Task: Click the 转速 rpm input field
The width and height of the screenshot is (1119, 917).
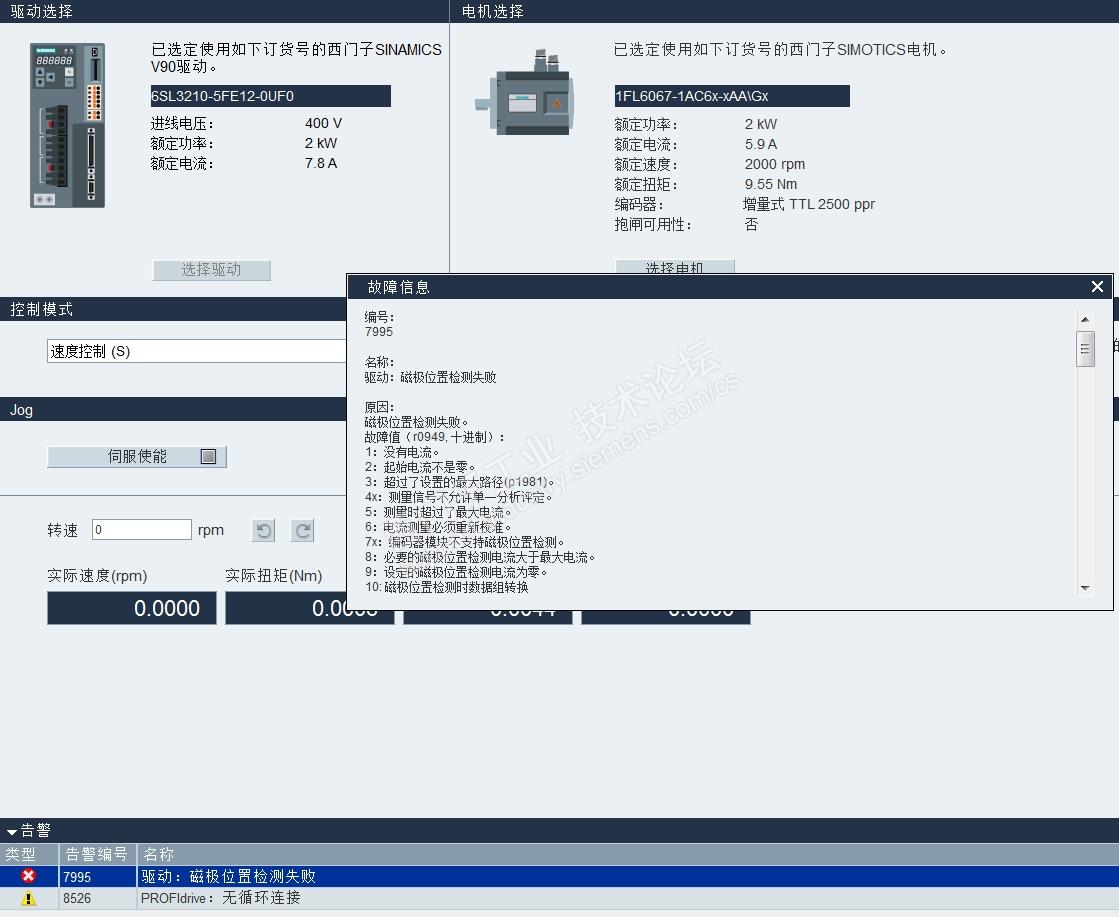Action: click(141, 530)
